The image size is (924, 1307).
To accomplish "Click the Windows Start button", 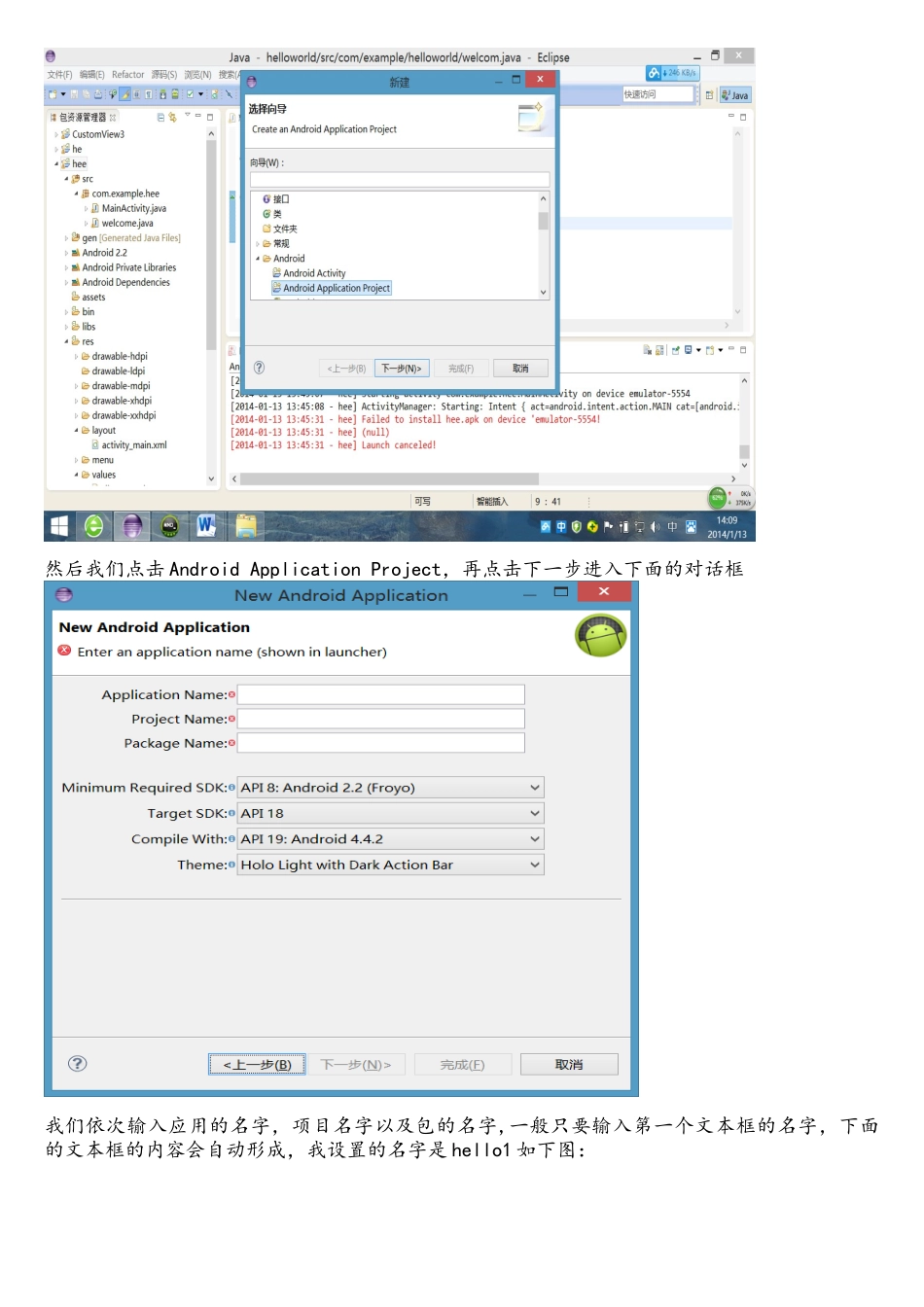I will [x=59, y=526].
